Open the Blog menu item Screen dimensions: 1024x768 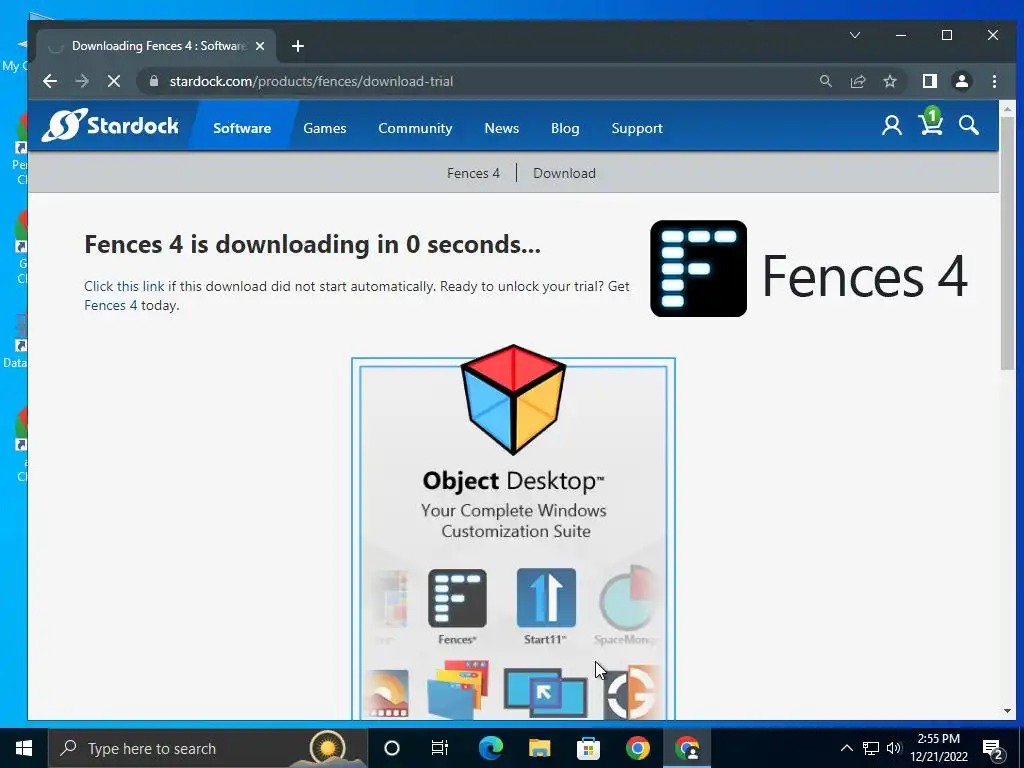coord(565,128)
